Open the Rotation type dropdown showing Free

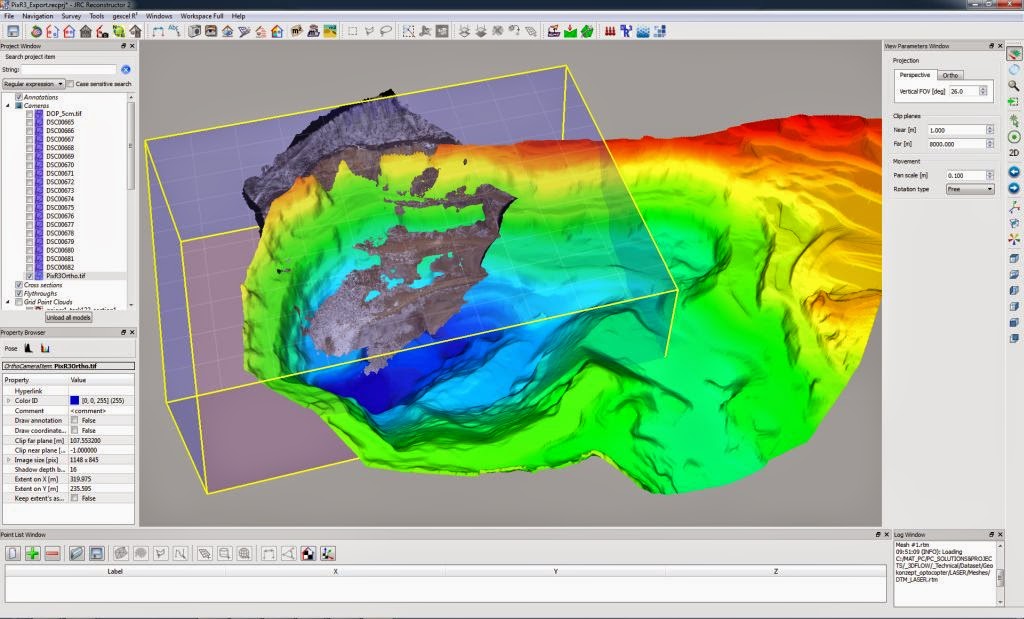click(970, 189)
